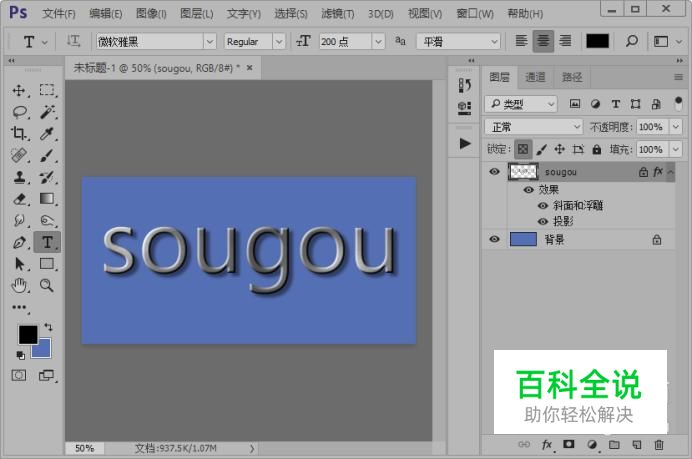Image resolution: width=692 pixels, height=459 pixels.
Task: Toggle text orientation in options bar
Action: (73, 41)
